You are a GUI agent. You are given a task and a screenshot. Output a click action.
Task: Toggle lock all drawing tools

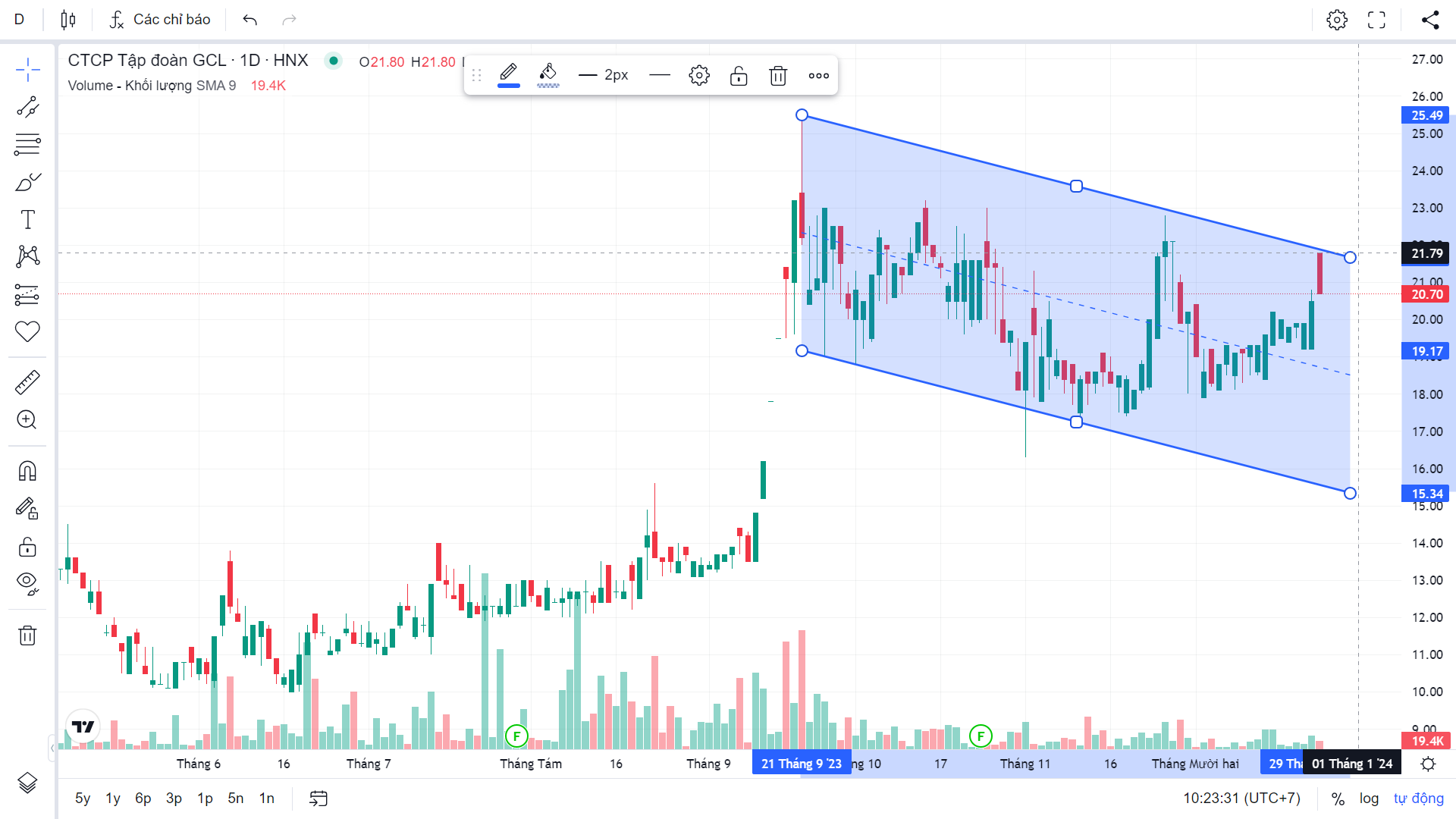tap(27, 547)
